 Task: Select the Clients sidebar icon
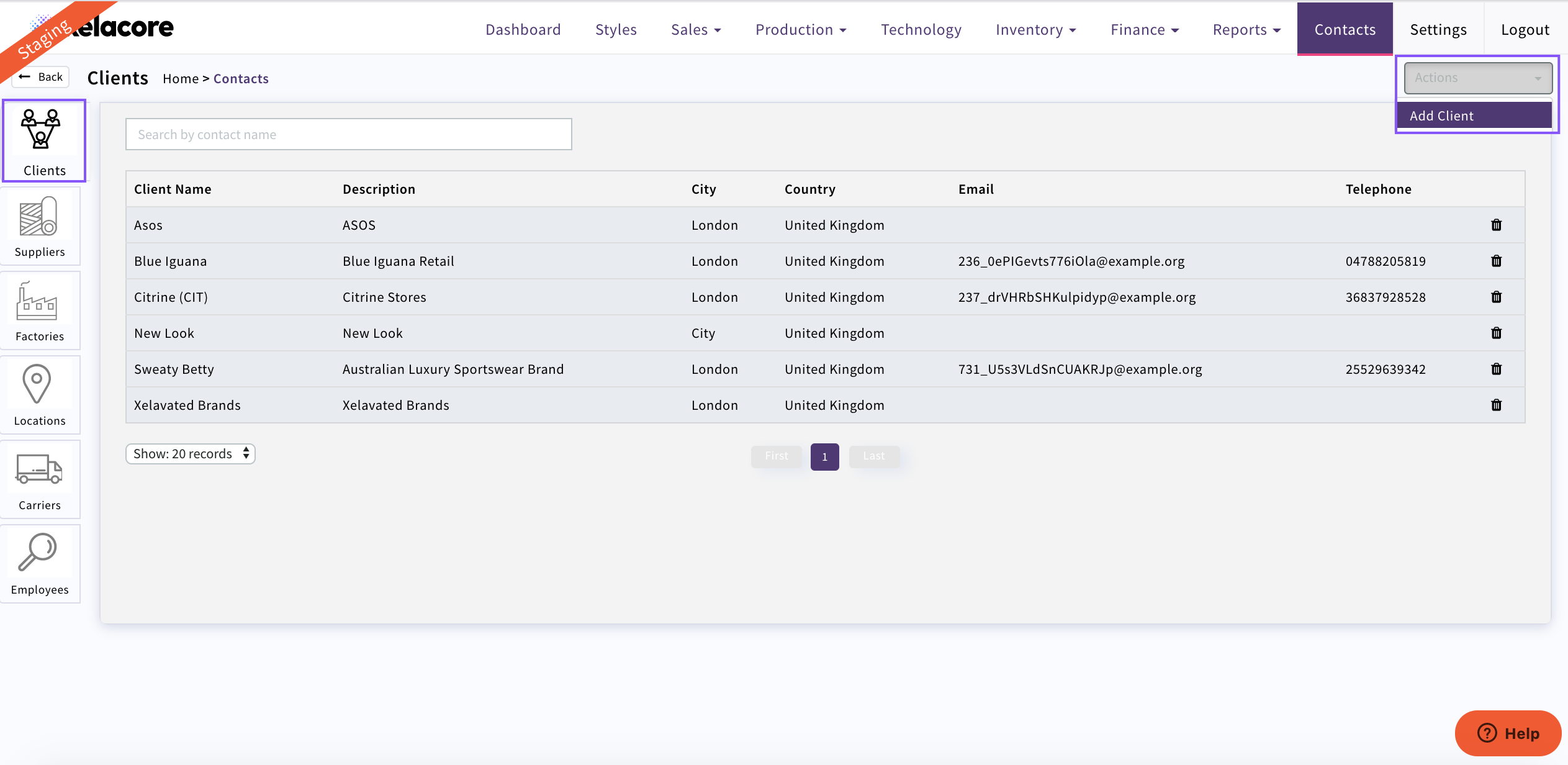click(43, 141)
